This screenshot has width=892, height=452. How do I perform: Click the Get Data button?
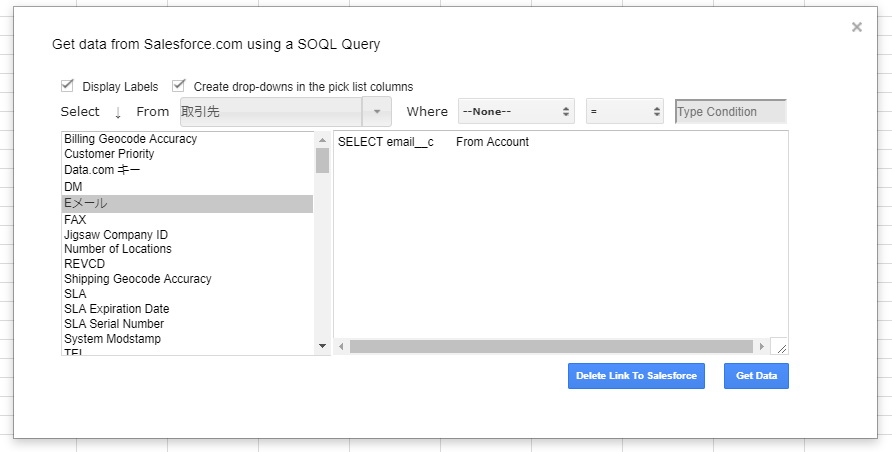tap(756, 376)
